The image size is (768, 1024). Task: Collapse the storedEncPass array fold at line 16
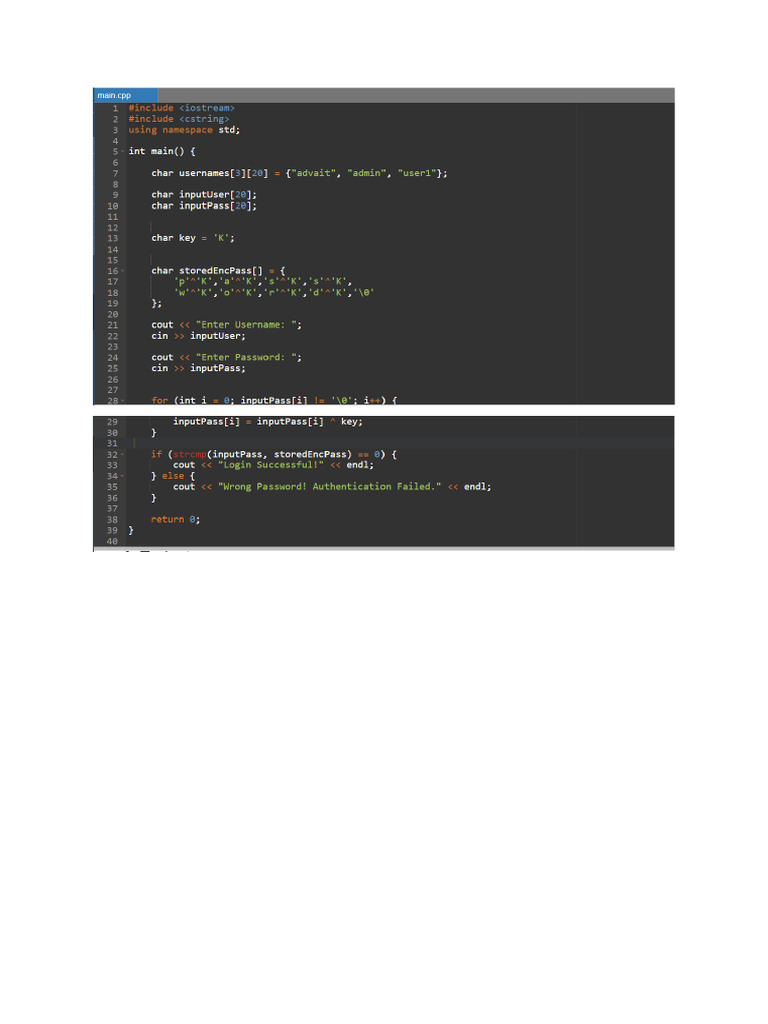[x=122, y=271]
